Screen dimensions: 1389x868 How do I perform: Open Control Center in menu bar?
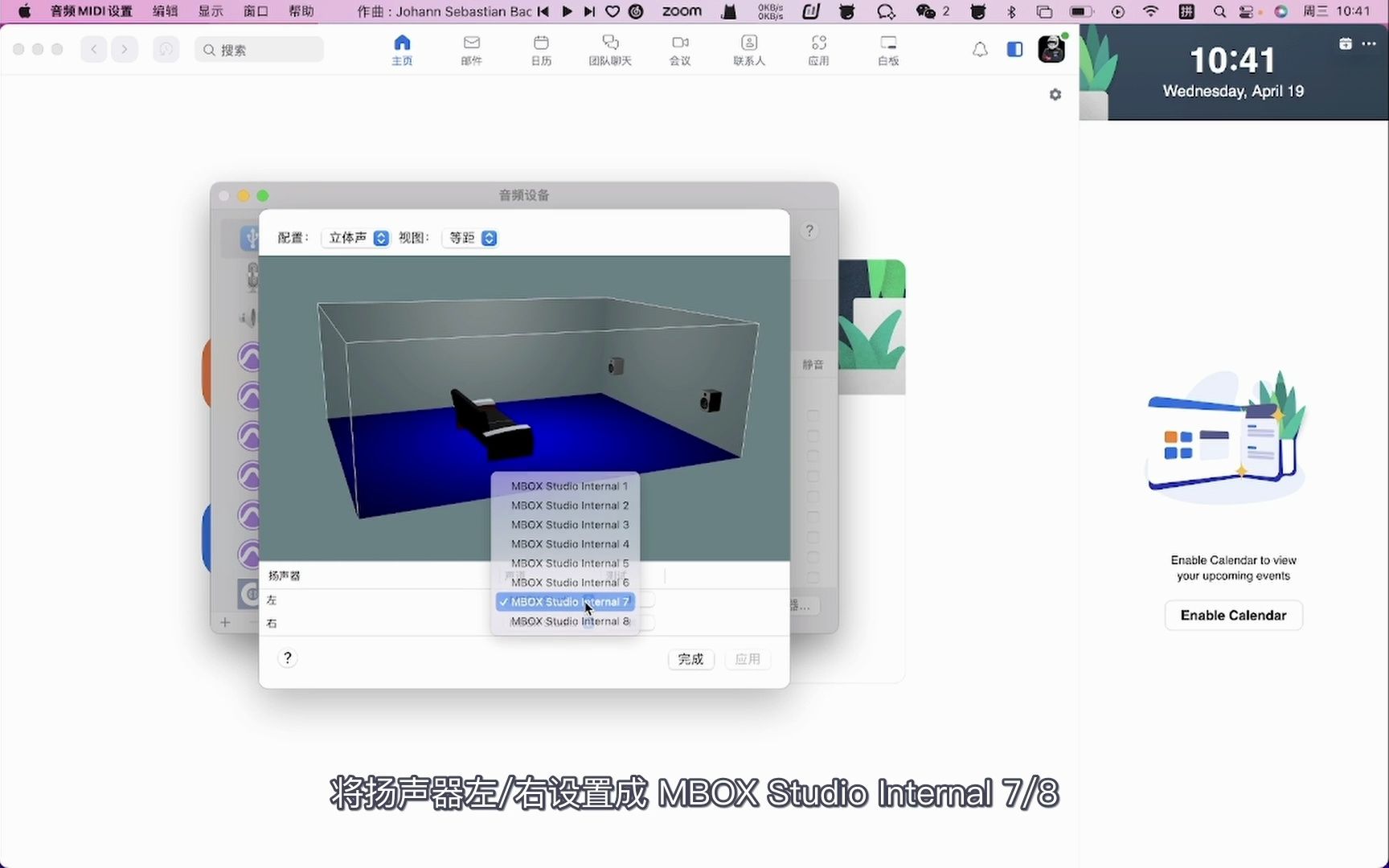[1247, 11]
